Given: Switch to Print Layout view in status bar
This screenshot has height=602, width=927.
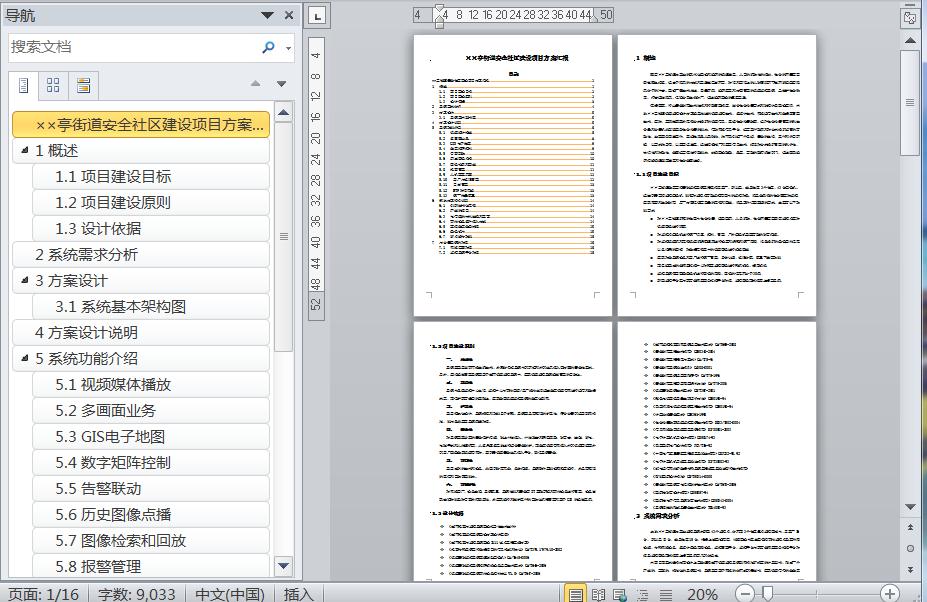Looking at the screenshot, I should point(575,594).
